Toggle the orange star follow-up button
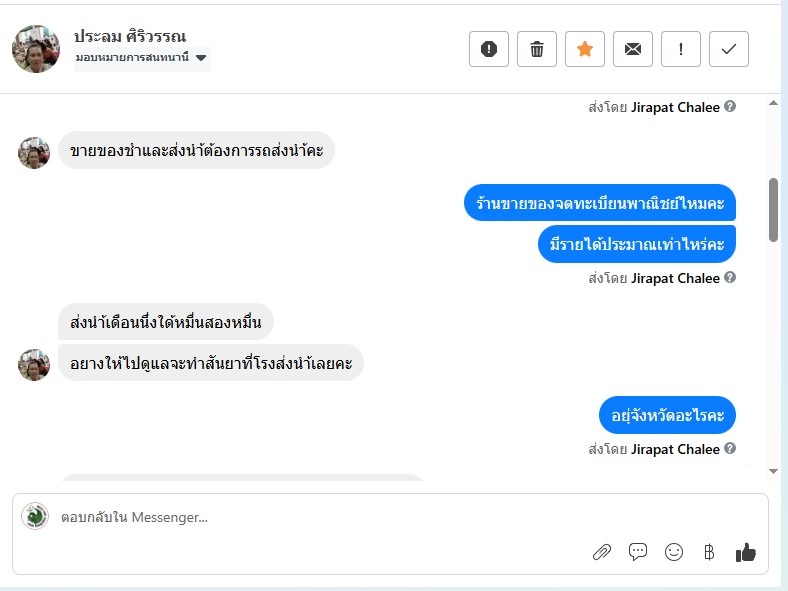The width and height of the screenshot is (788, 591). pyautogui.click(x=585, y=49)
